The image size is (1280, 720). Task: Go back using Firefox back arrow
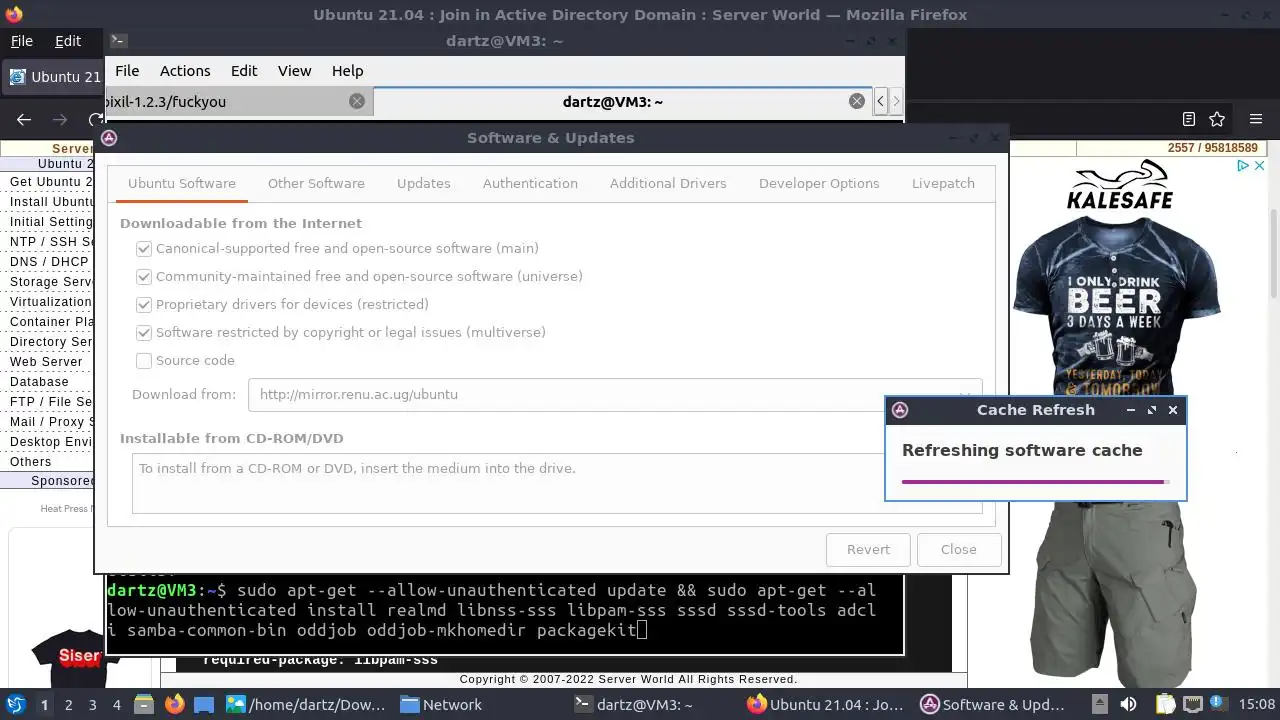[x=24, y=119]
